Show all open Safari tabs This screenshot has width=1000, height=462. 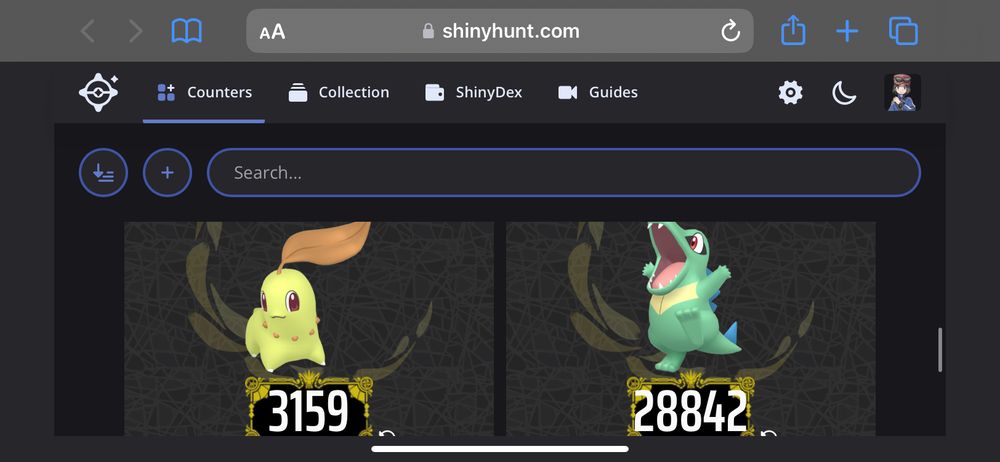903,31
